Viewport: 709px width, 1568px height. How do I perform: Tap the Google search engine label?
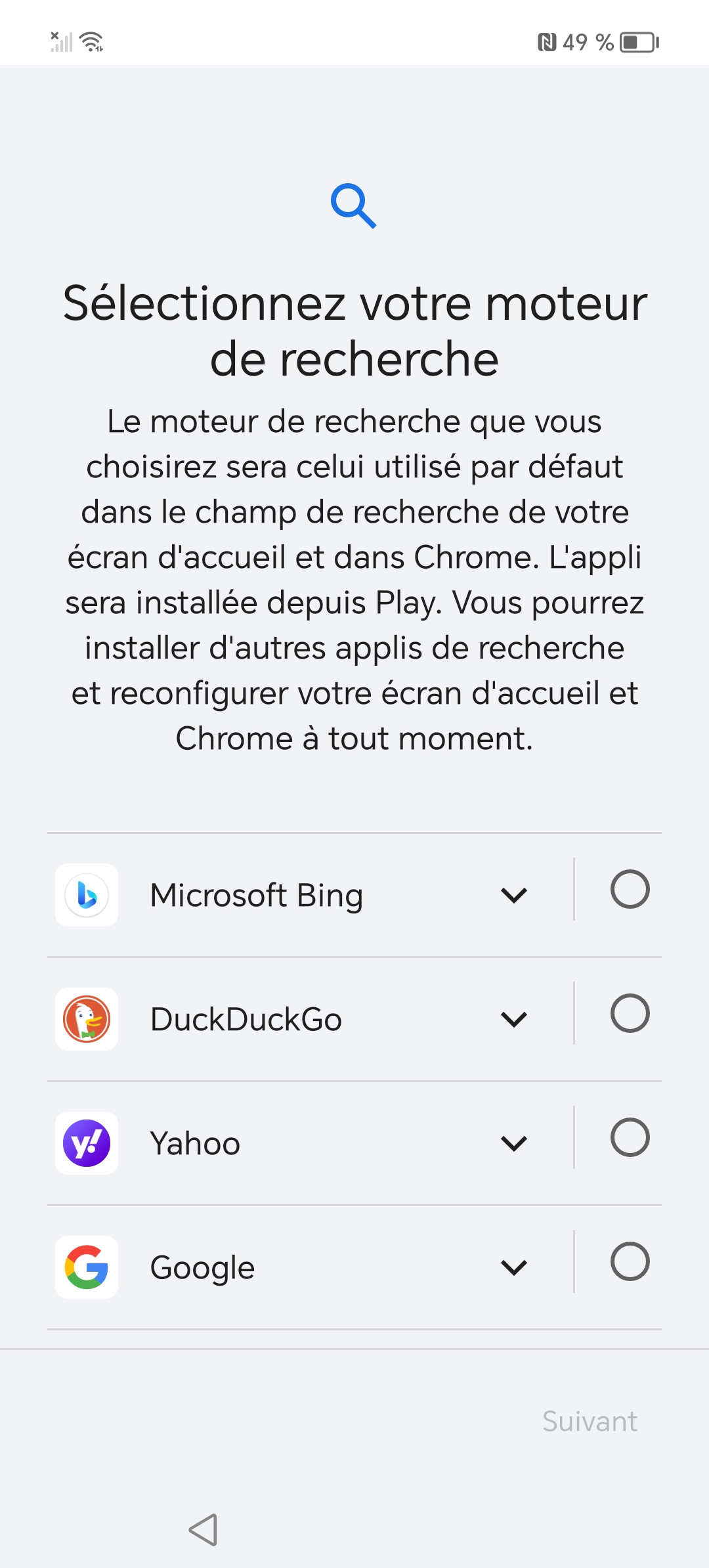[x=202, y=1267]
